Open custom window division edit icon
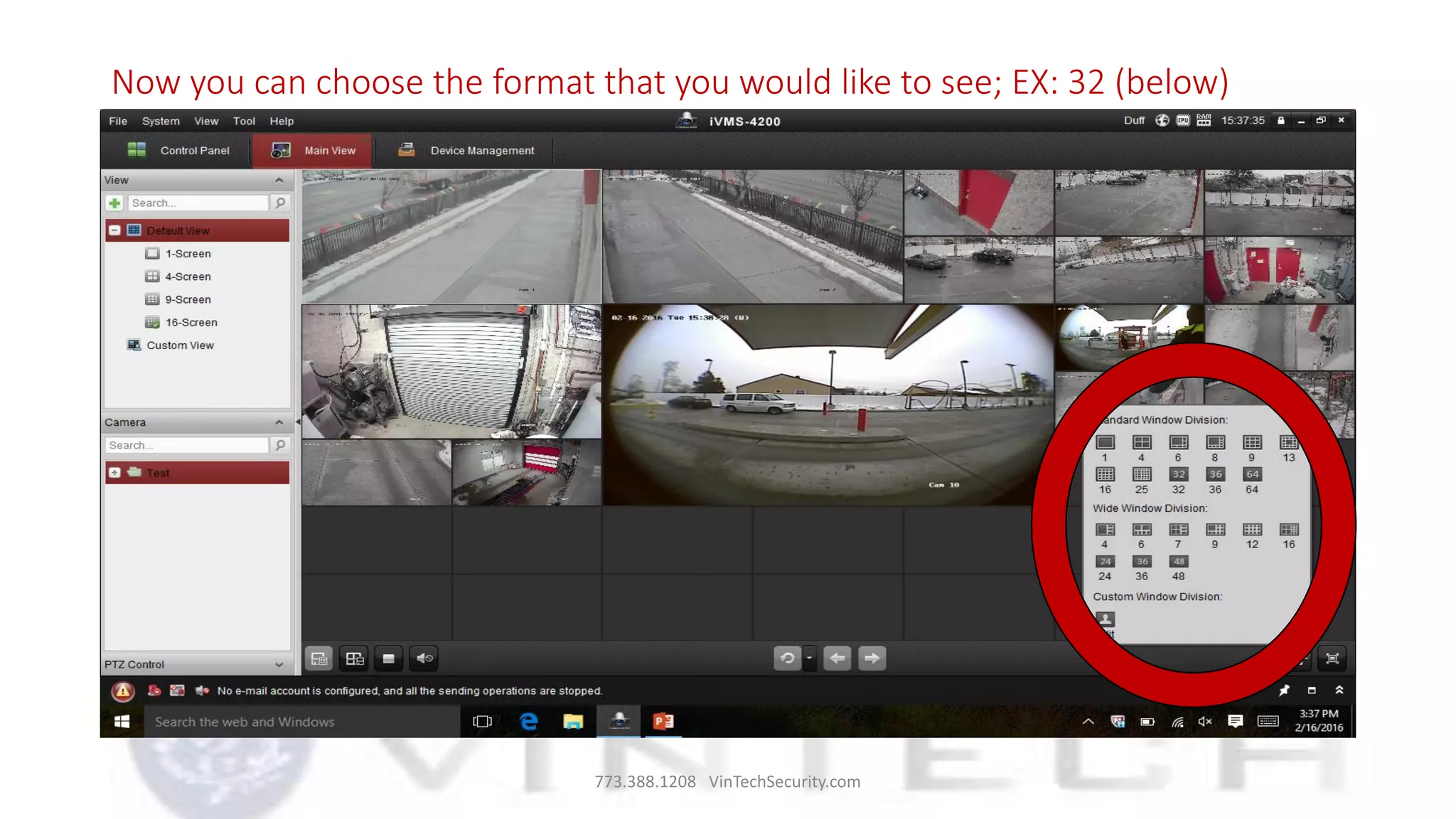The width and height of the screenshot is (1456, 819). [1105, 619]
